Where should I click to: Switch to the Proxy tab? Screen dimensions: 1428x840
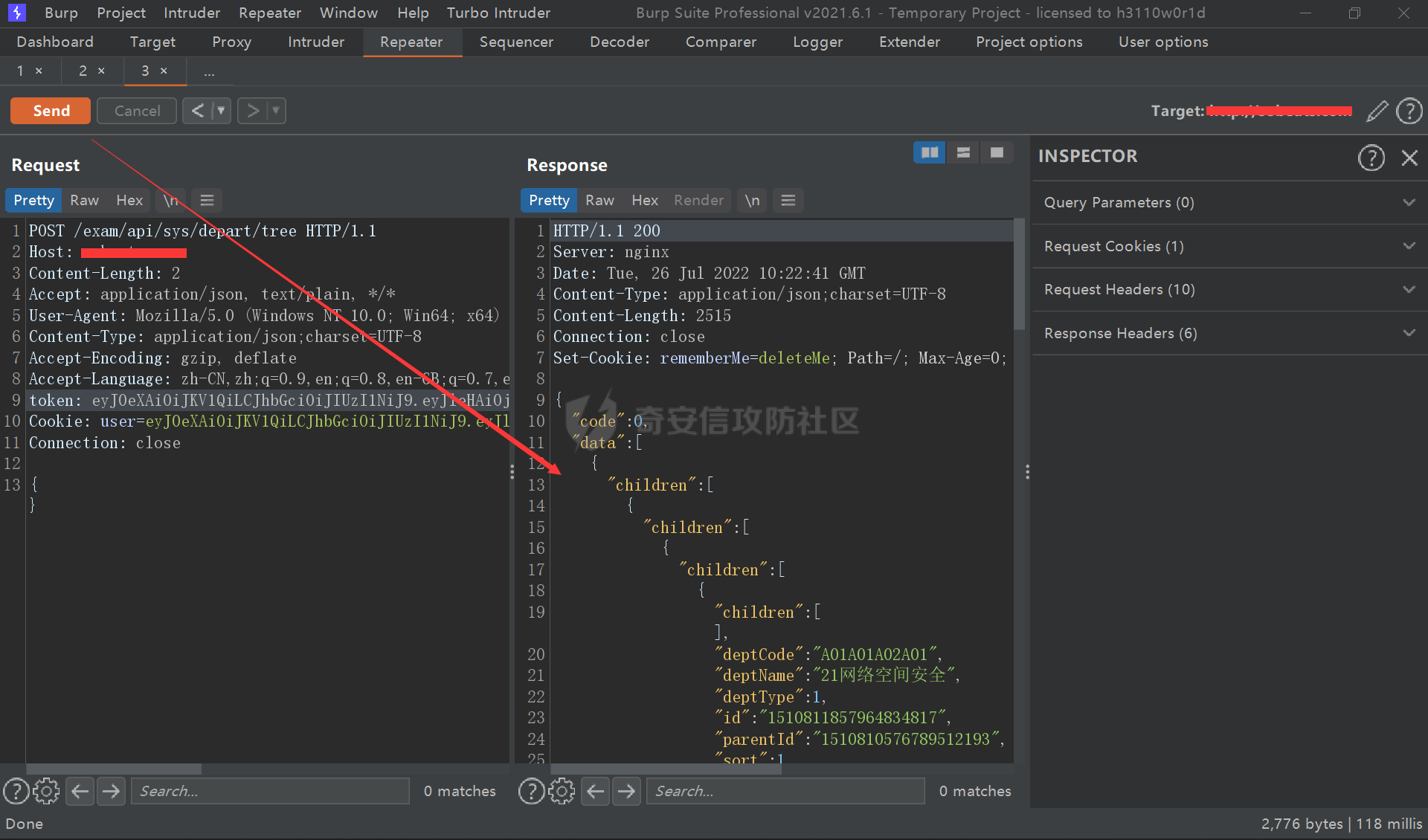click(x=231, y=42)
